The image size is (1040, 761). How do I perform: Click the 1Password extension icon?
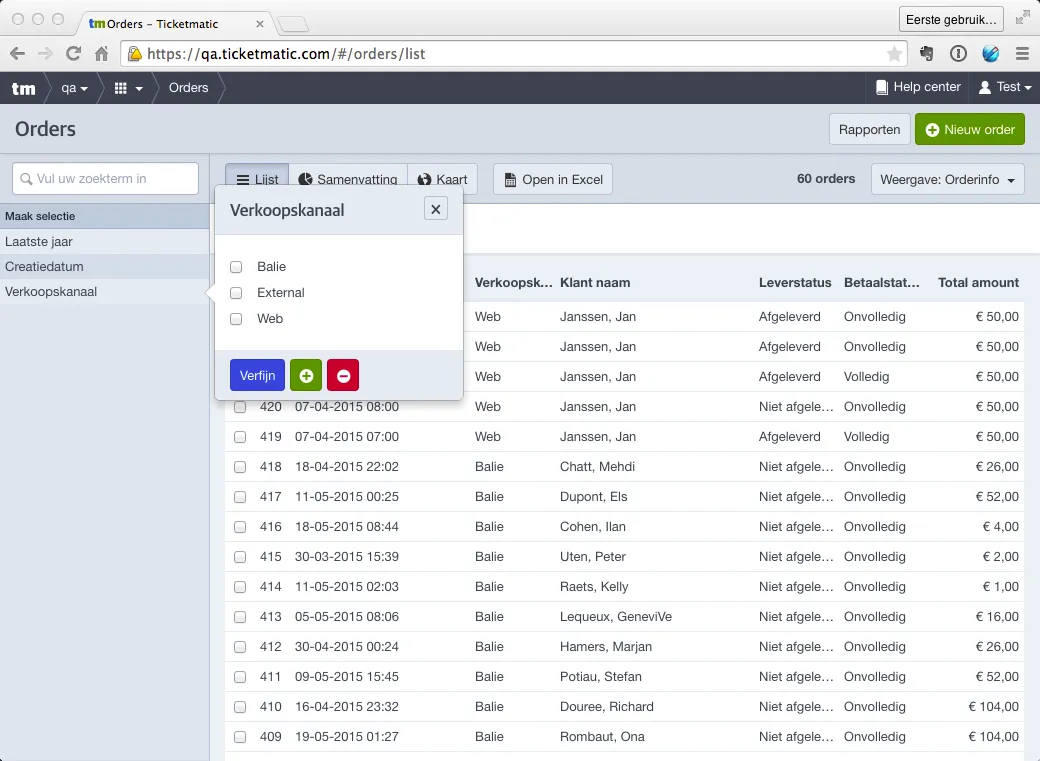point(958,54)
